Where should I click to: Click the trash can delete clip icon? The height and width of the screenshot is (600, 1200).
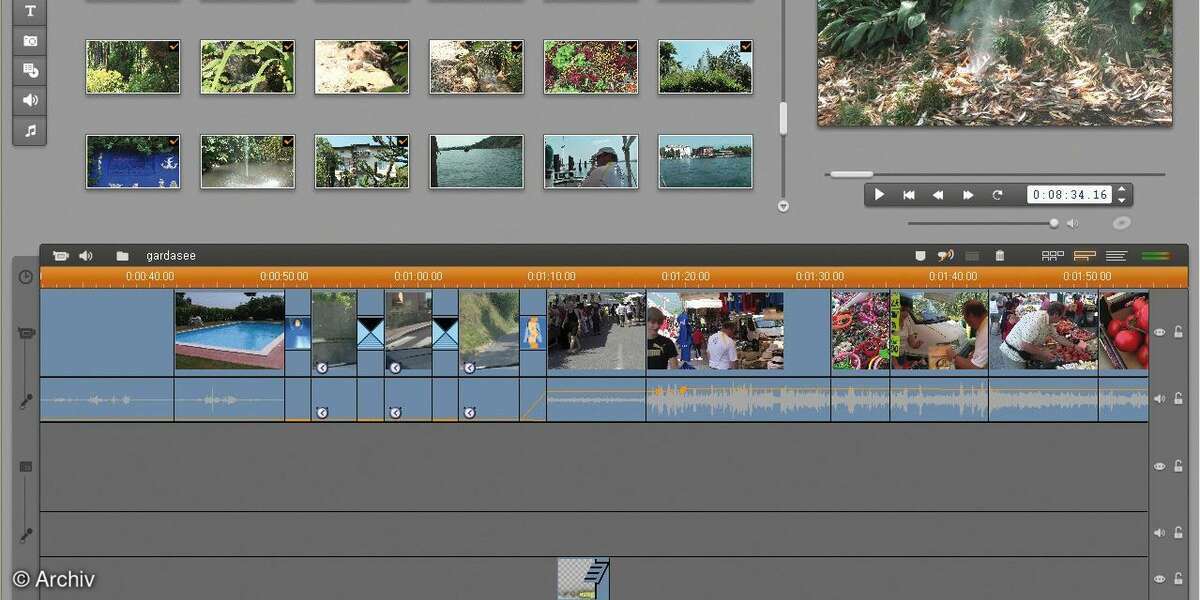(x=999, y=256)
